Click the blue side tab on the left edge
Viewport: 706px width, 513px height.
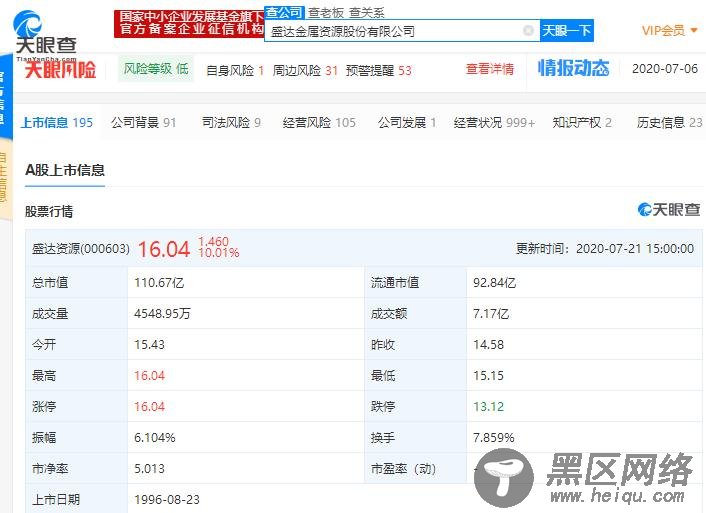pos(6,95)
